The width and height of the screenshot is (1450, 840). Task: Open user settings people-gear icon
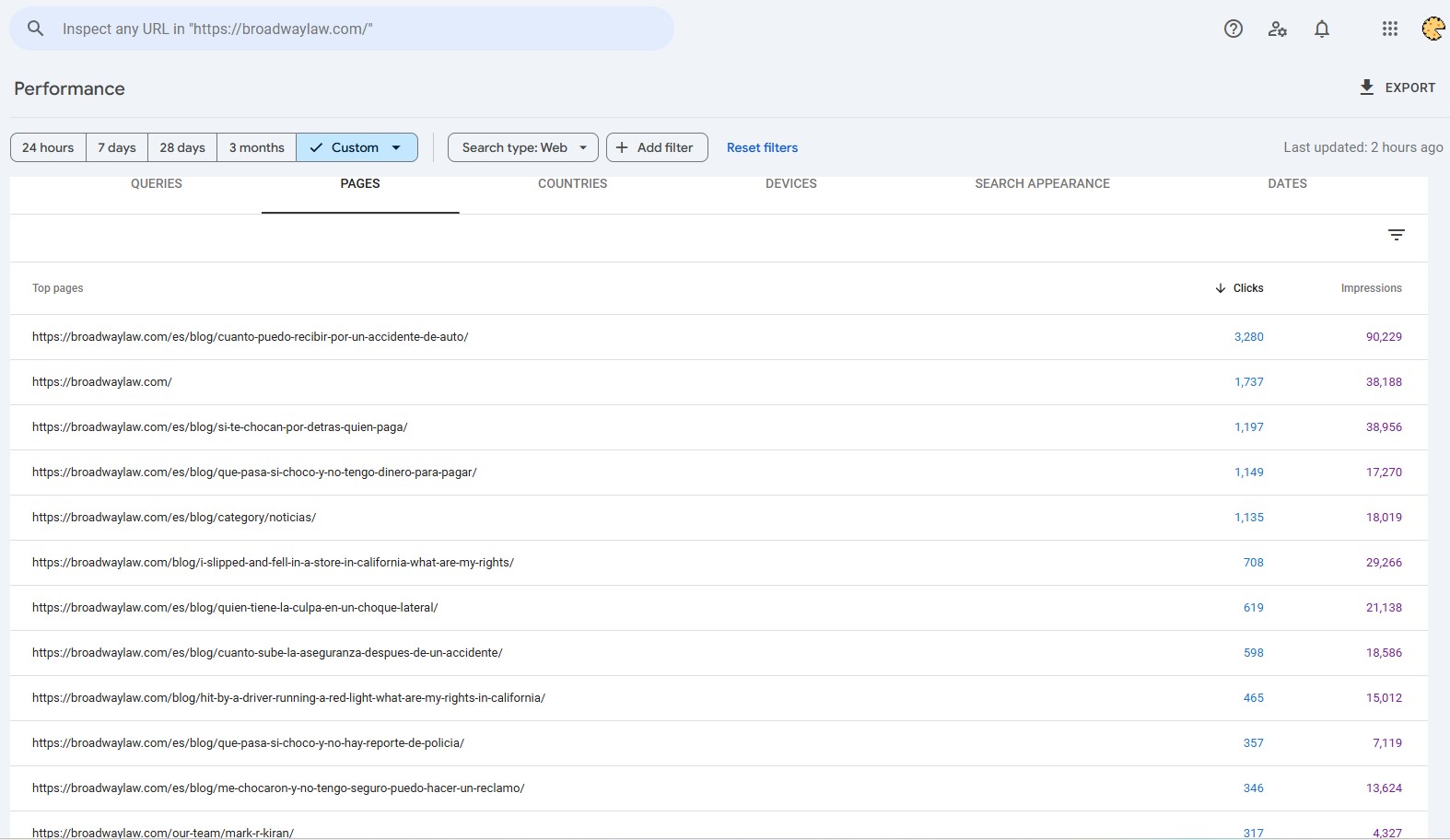[x=1277, y=29]
